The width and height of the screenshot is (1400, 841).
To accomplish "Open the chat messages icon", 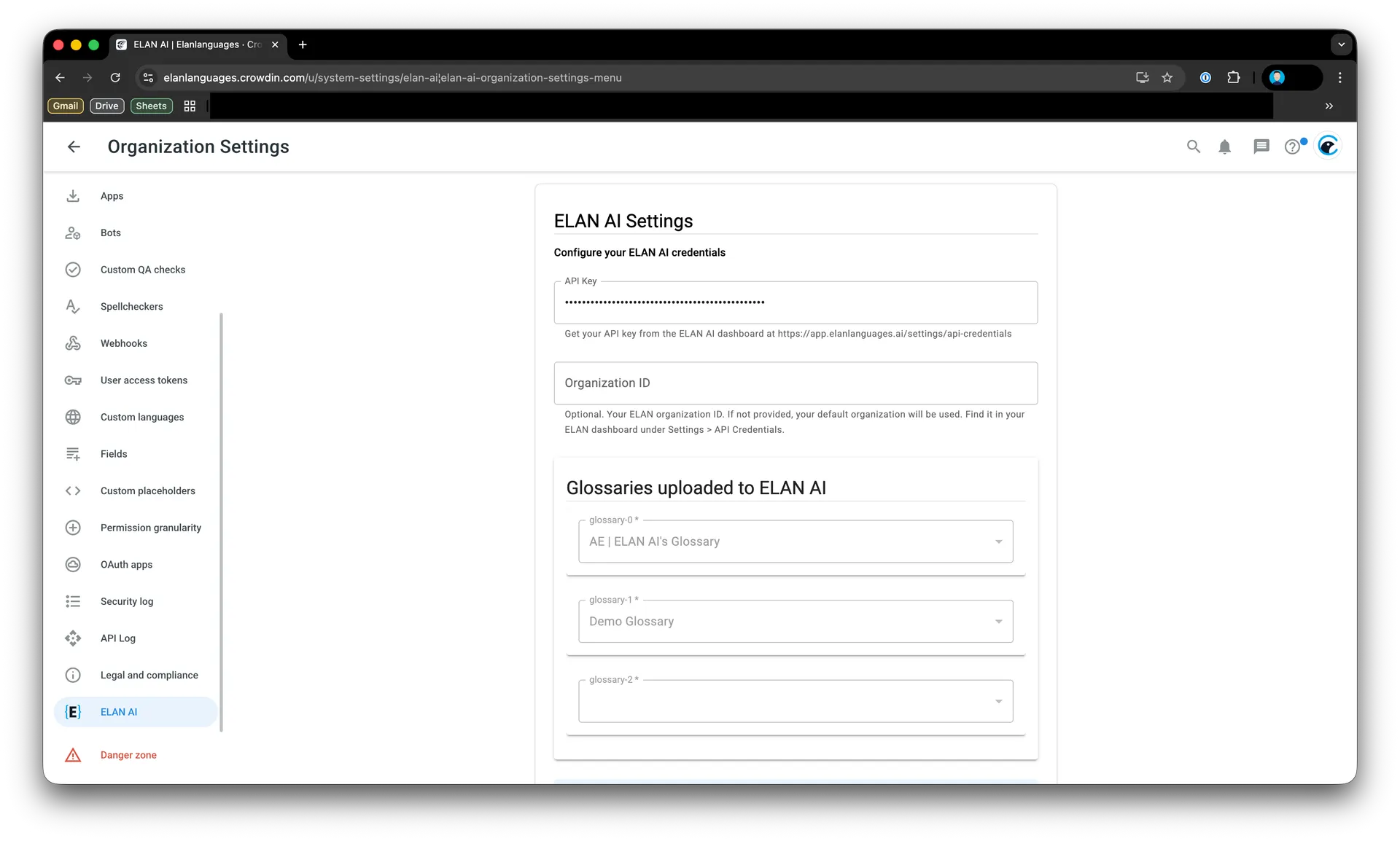I will click(x=1261, y=146).
